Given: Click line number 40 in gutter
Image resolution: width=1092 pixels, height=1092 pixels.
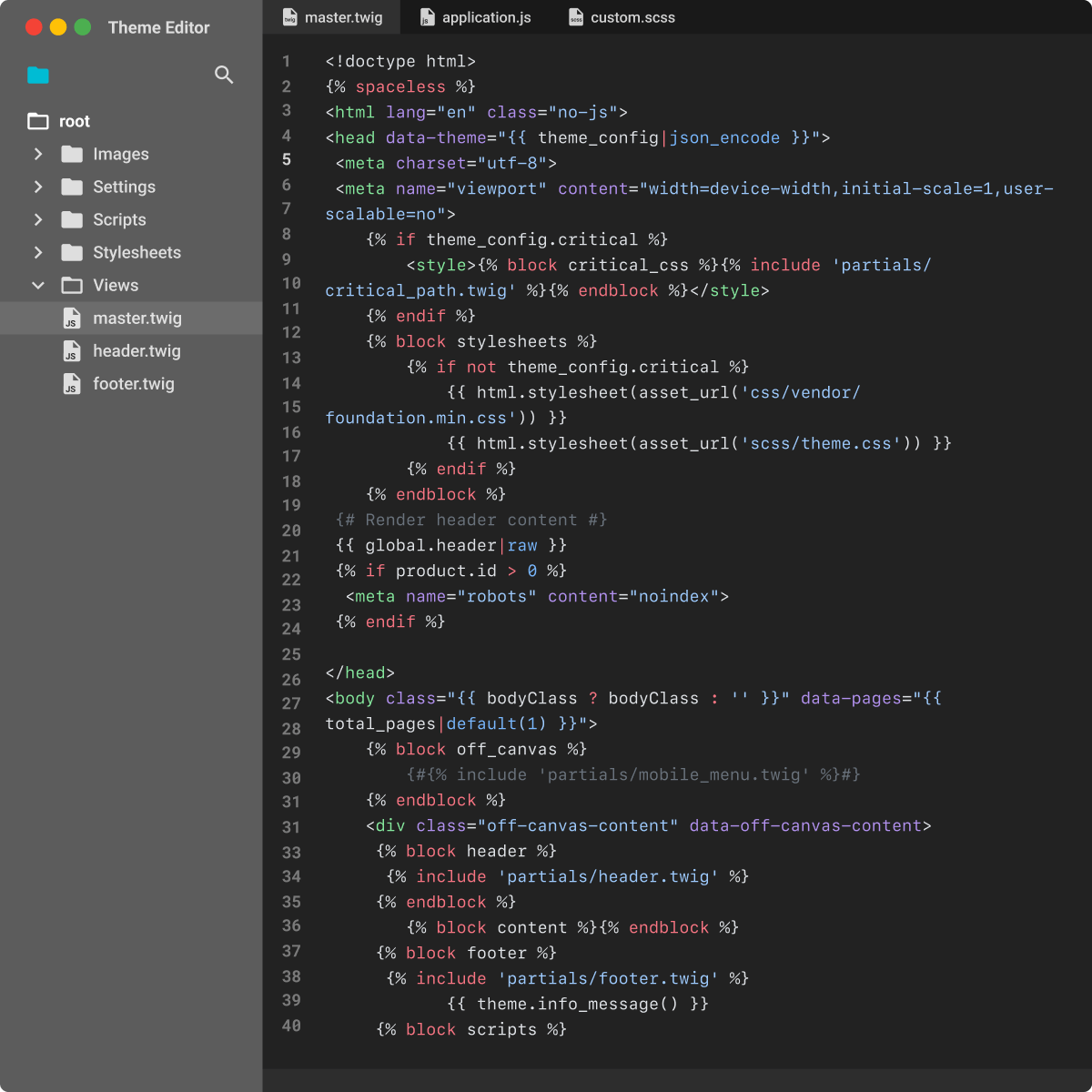Looking at the screenshot, I should pyautogui.click(x=291, y=1026).
